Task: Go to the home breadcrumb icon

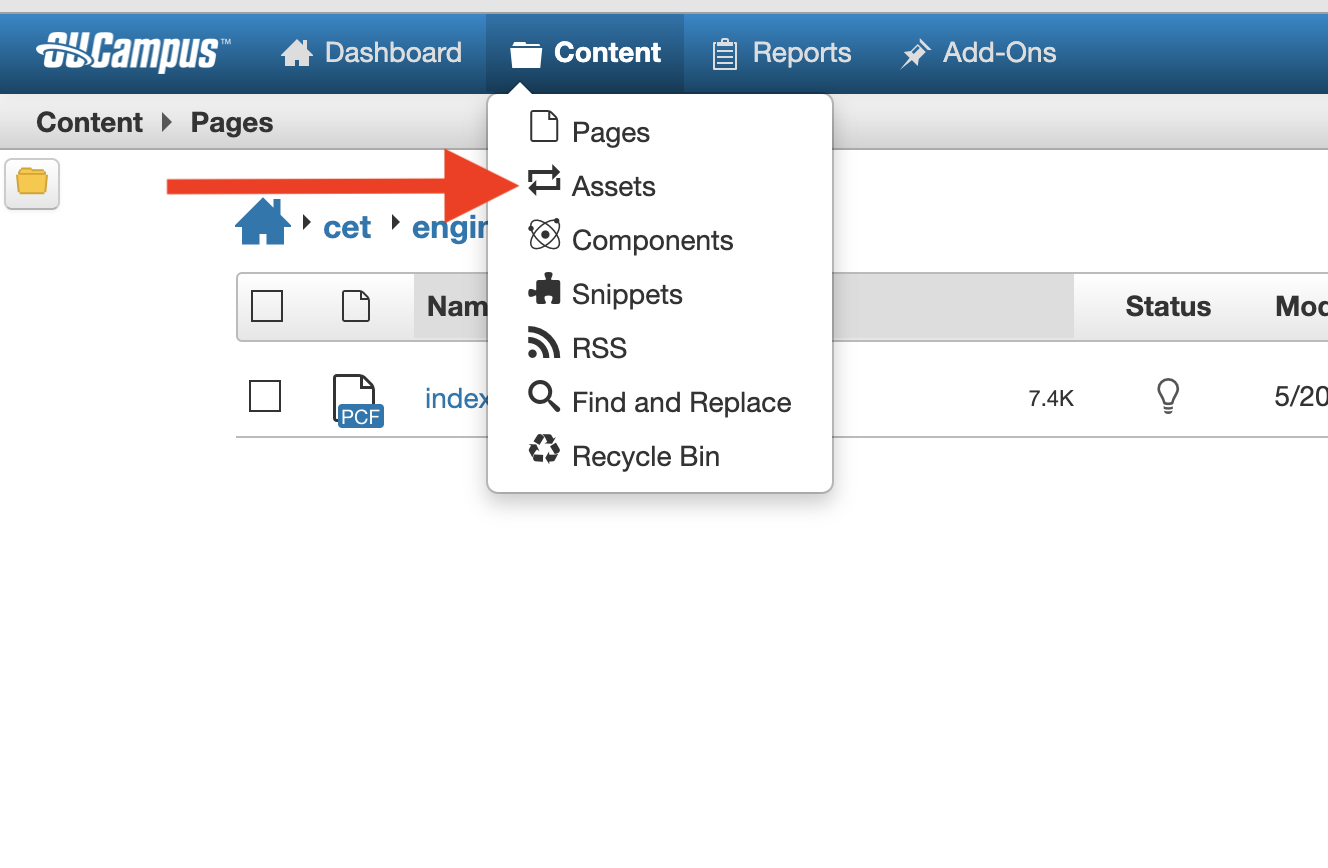Action: coord(263,222)
